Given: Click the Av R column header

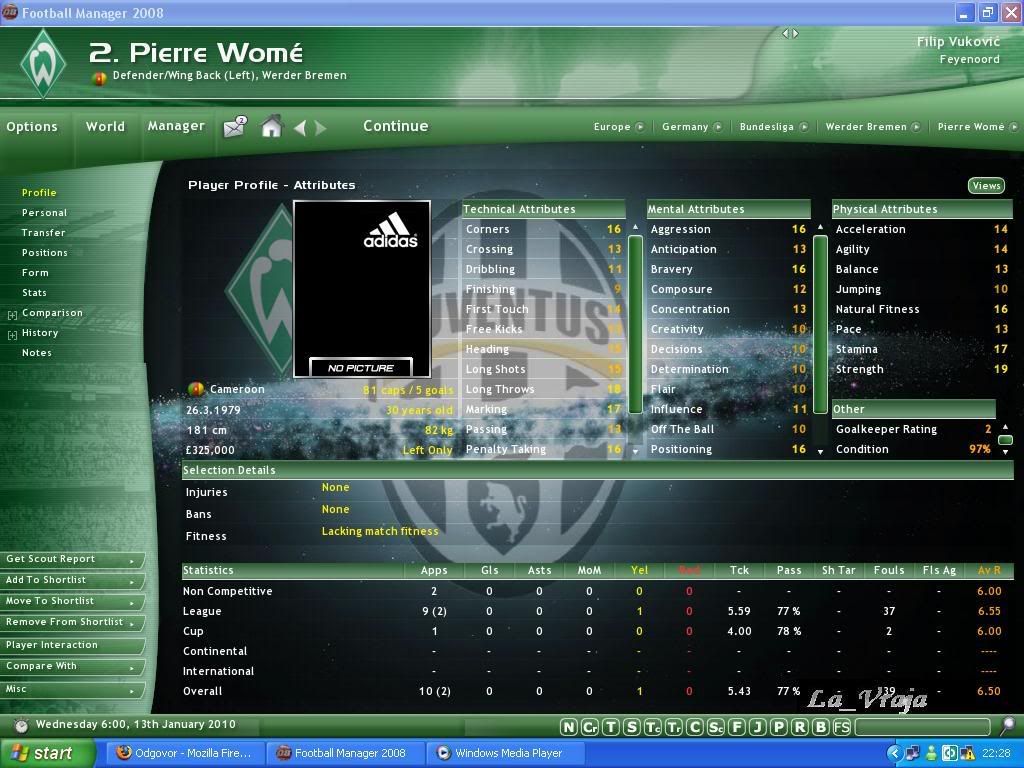Looking at the screenshot, I should tap(989, 570).
